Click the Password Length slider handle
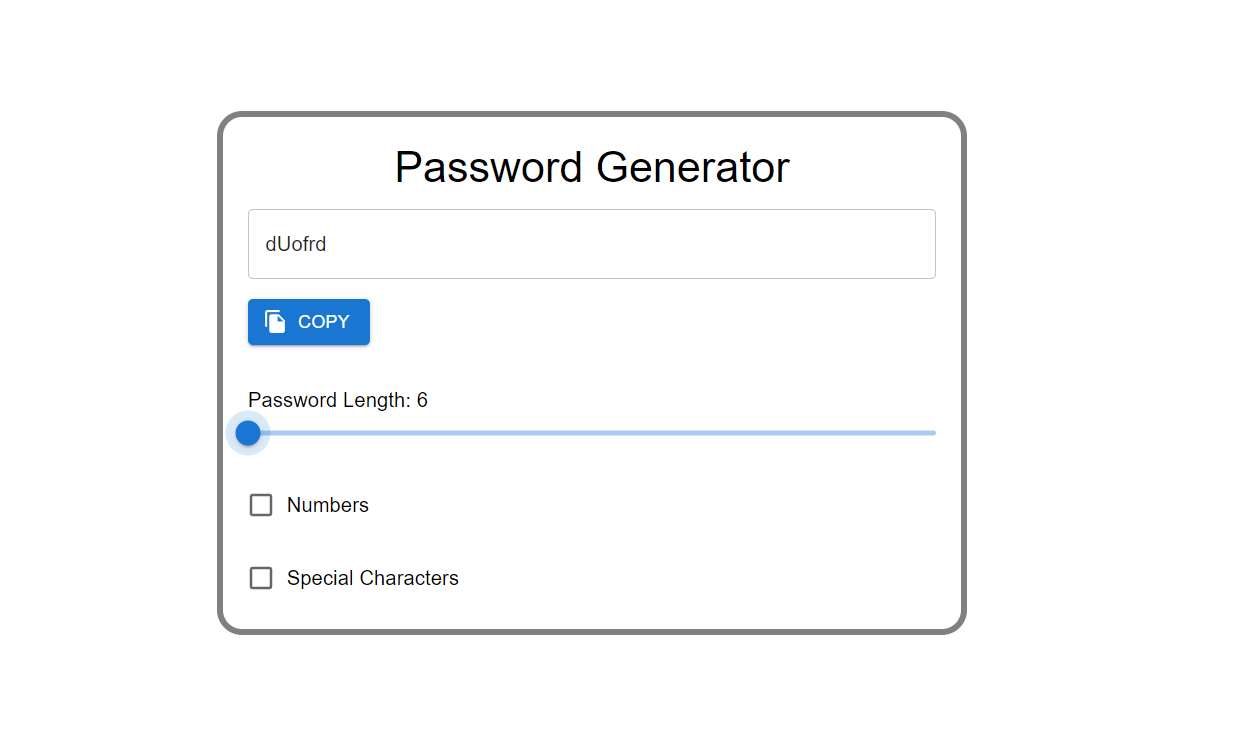This screenshot has height=742, width=1240. click(x=248, y=433)
